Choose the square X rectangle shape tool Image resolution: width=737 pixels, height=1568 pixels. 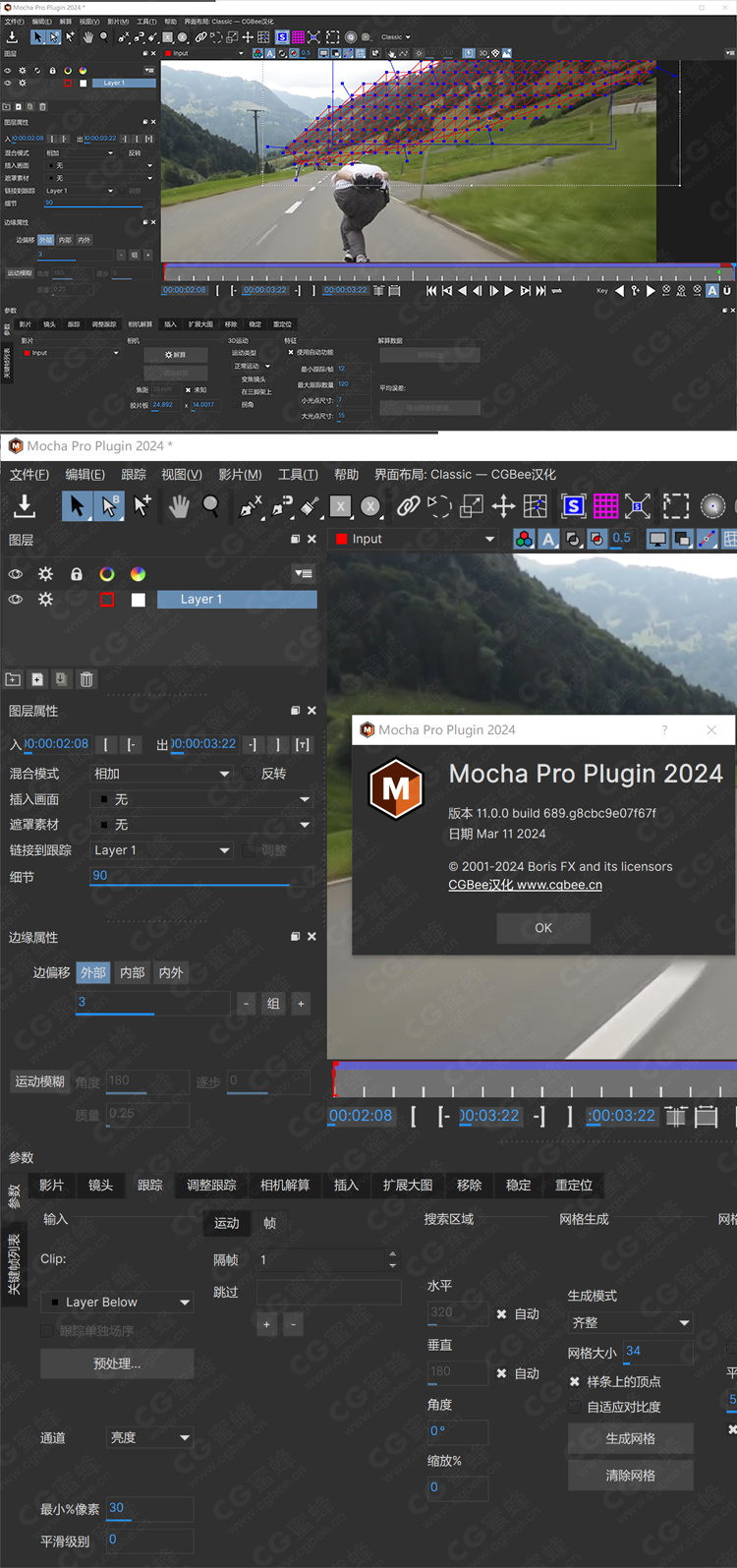click(x=340, y=506)
